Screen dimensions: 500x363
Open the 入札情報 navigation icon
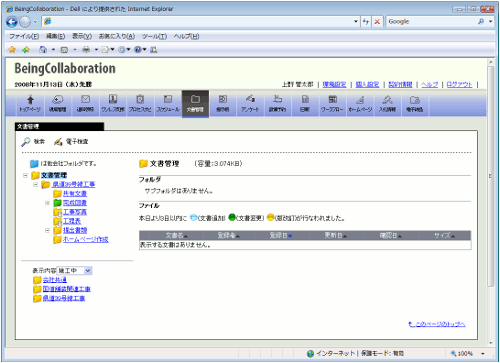[x=387, y=104]
